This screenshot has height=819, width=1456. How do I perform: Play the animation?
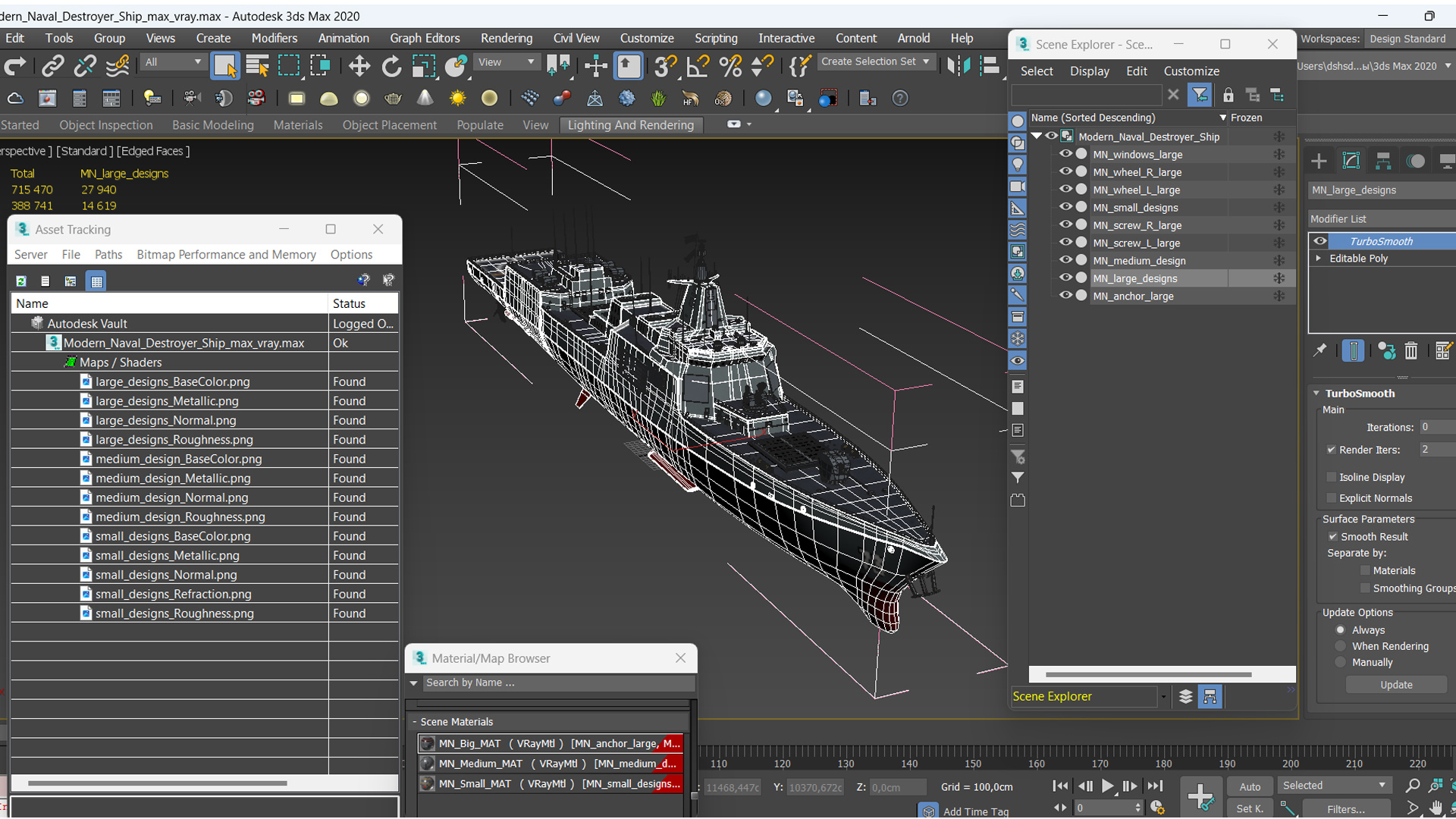click(x=1107, y=786)
